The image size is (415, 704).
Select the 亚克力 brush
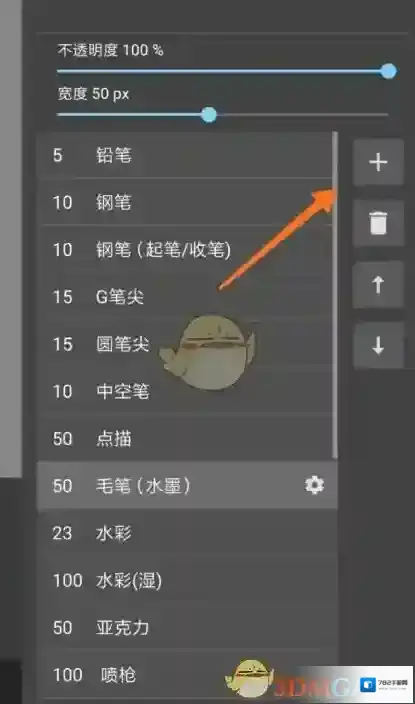pos(186,628)
